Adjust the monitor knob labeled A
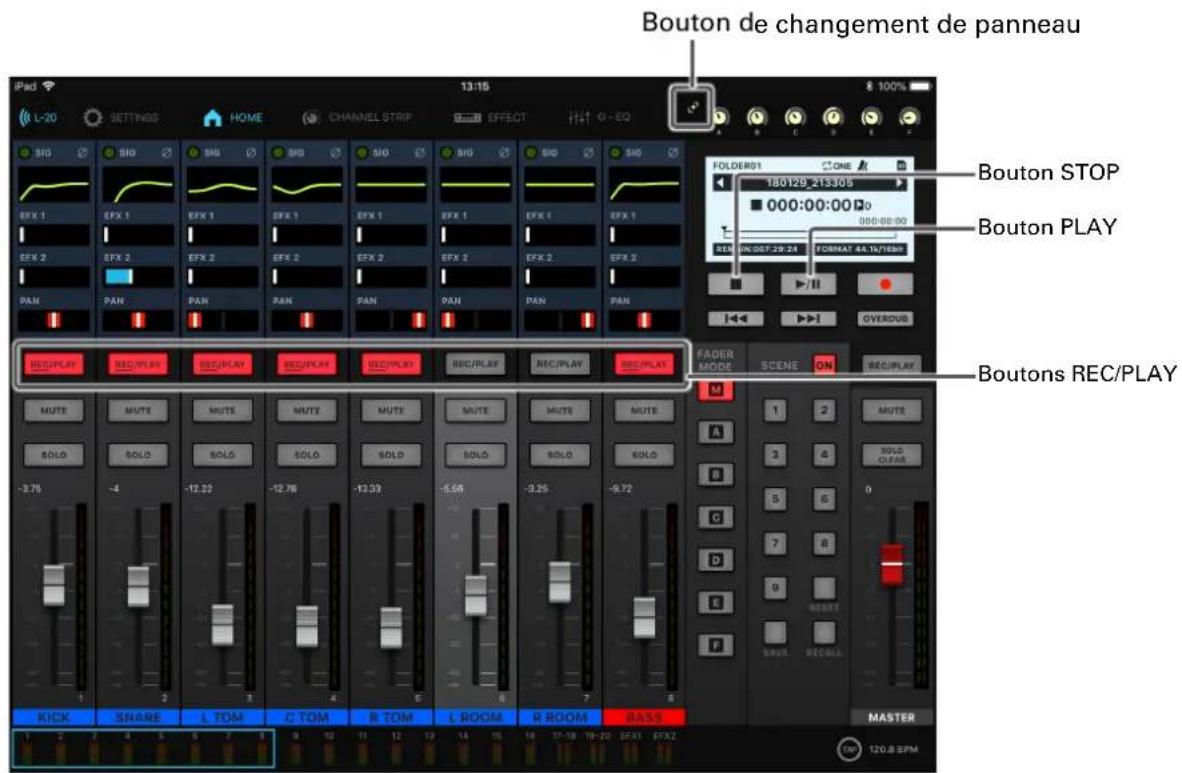This screenshot has width=1182, height=773. pyautogui.click(x=719, y=117)
